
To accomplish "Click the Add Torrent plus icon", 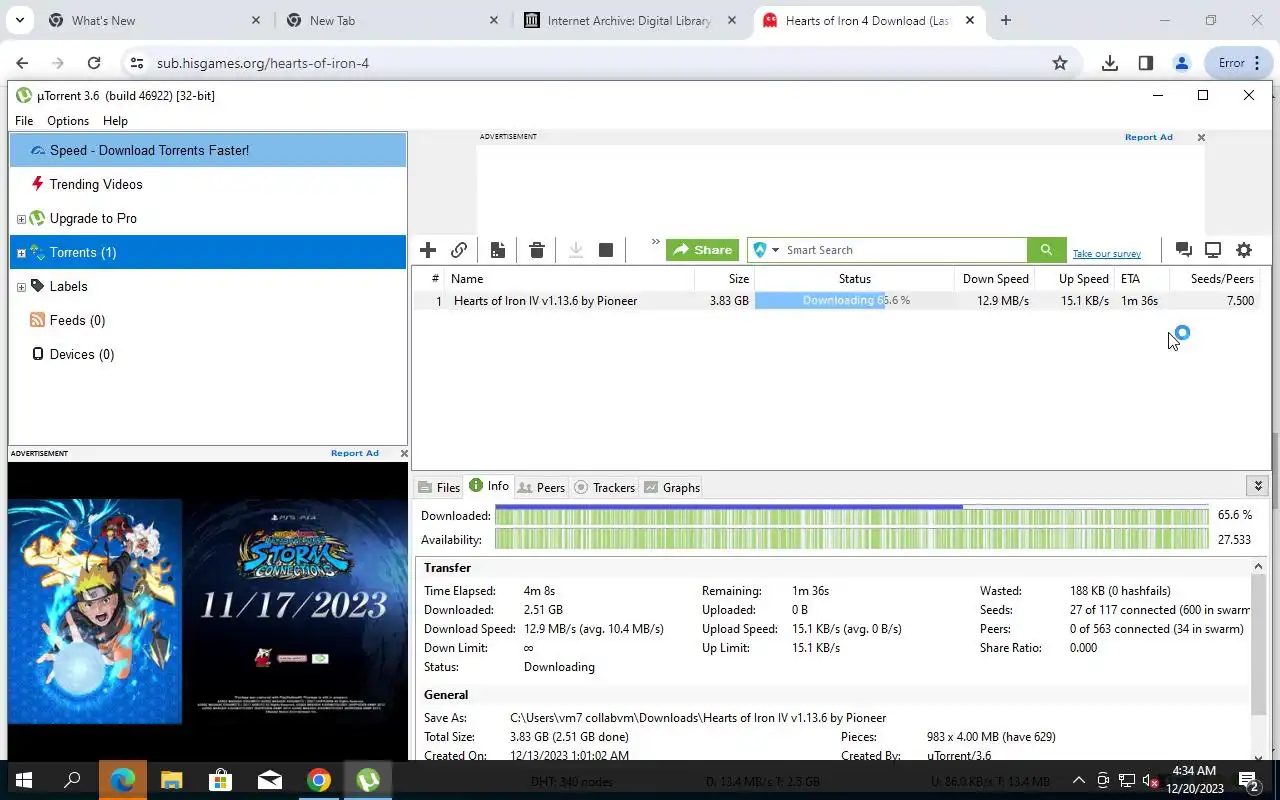I will click(x=428, y=250).
